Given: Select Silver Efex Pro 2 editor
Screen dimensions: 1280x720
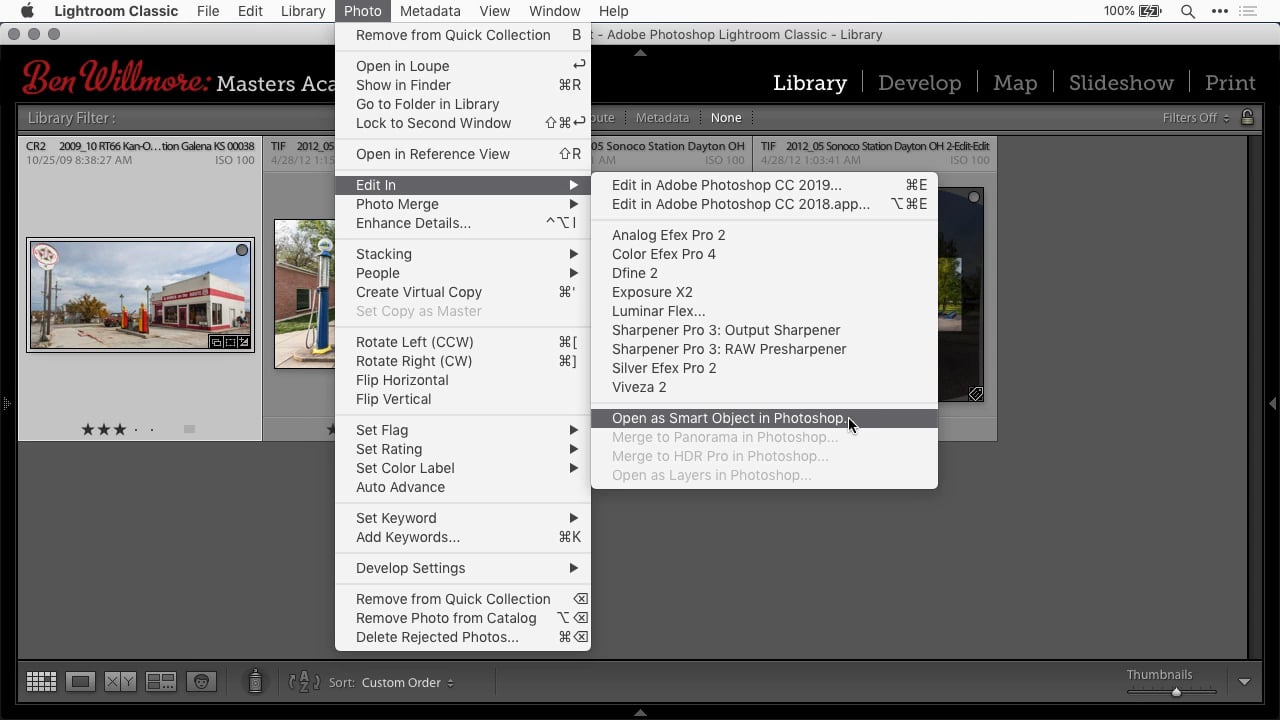Looking at the screenshot, I should [x=764, y=368].
